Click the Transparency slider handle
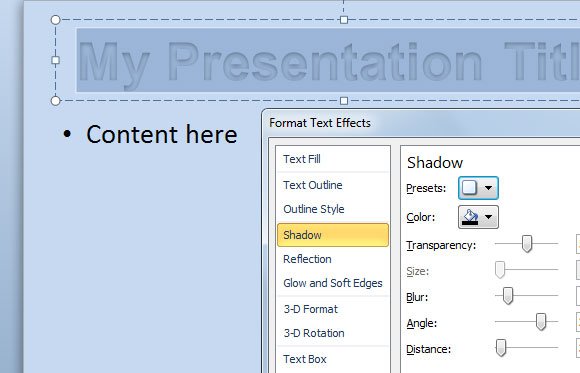The width and height of the screenshot is (580, 373). click(527, 244)
